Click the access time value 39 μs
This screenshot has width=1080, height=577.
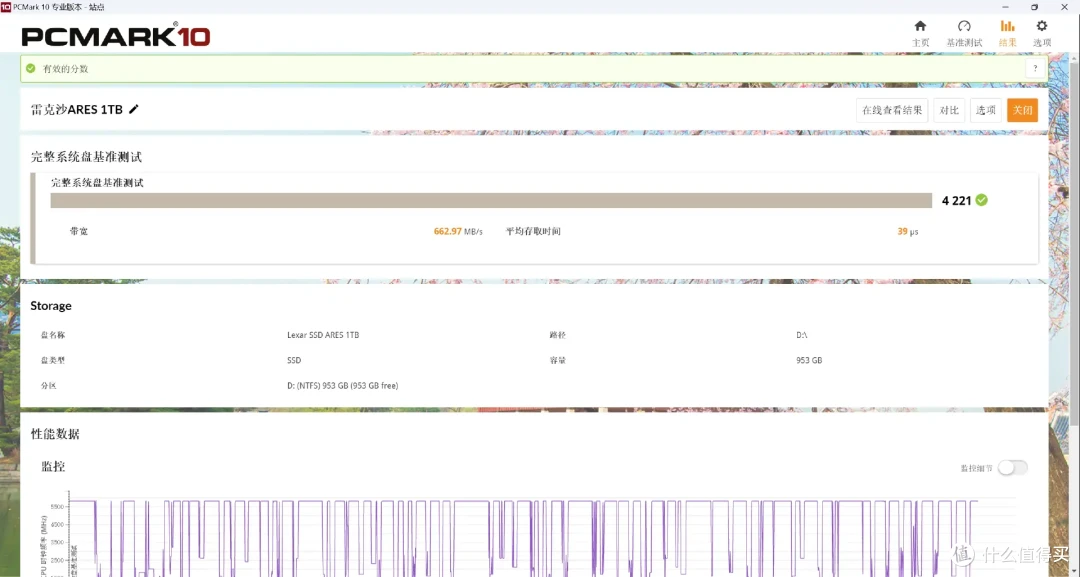point(908,231)
